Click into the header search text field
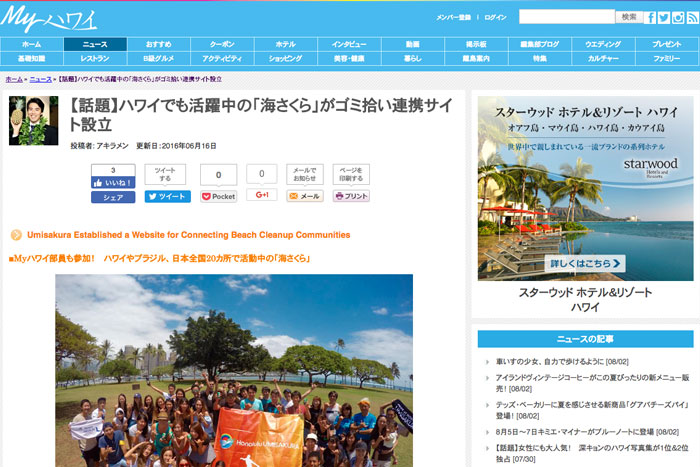The height and width of the screenshot is (467, 700). coord(565,17)
